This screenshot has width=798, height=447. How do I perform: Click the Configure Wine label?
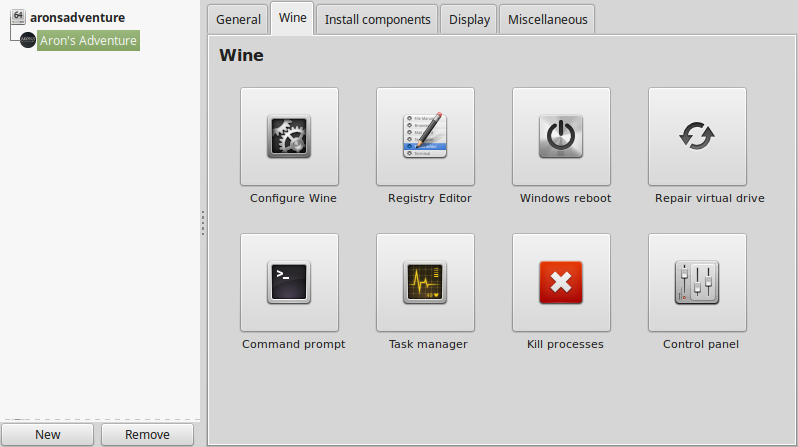pyautogui.click(x=293, y=198)
